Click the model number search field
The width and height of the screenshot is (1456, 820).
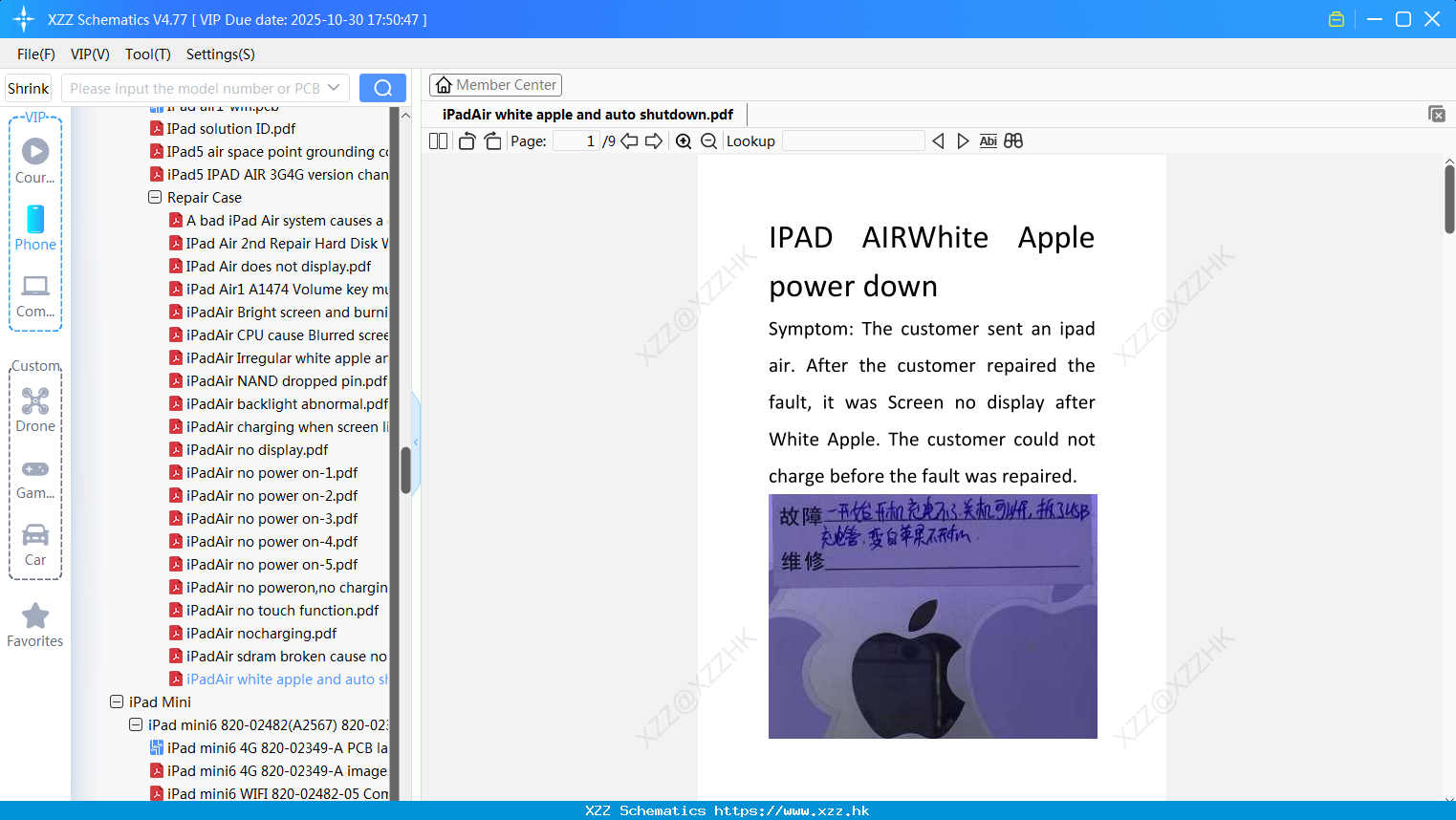click(x=195, y=88)
